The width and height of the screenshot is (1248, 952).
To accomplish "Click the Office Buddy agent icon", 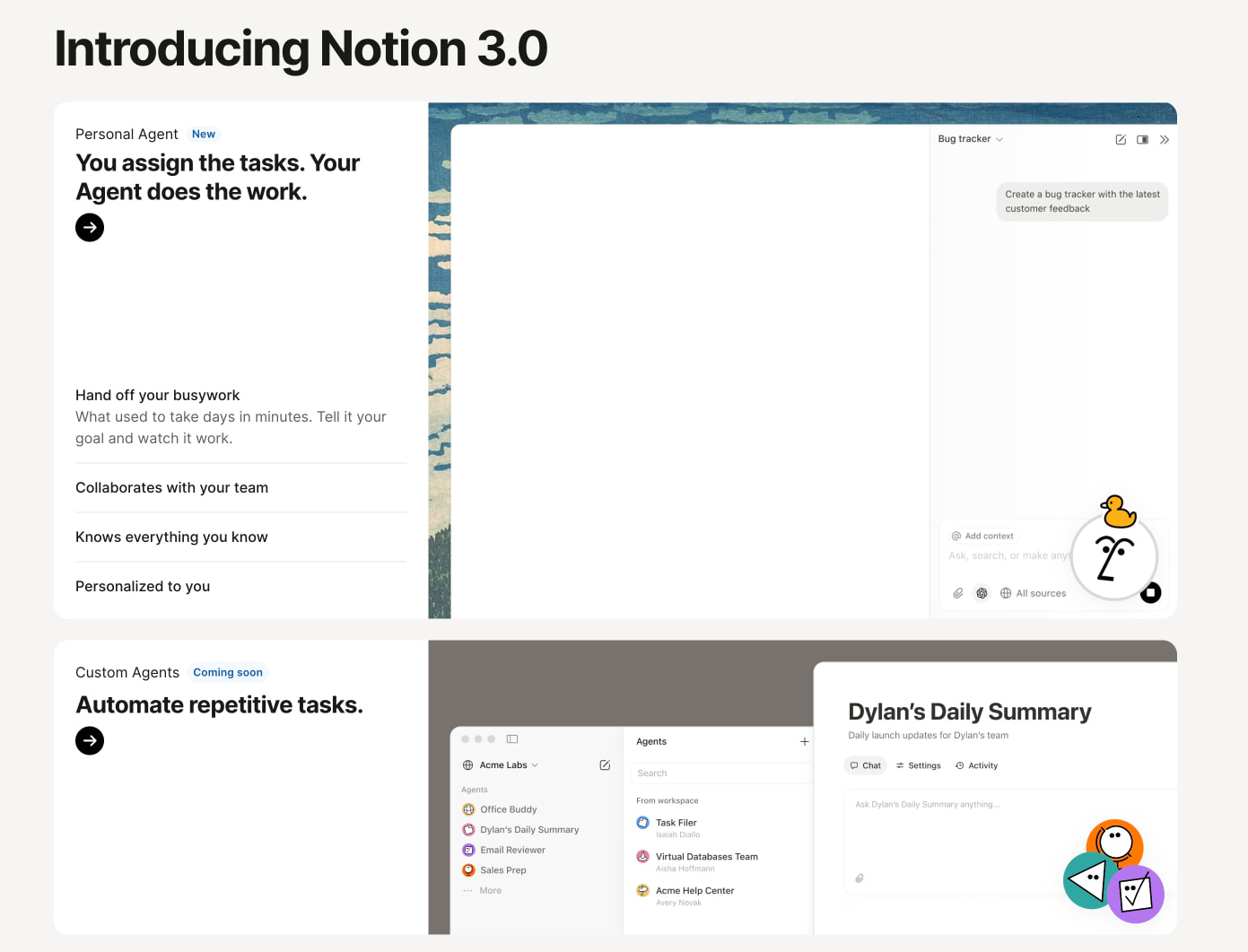I will (468, 809).
